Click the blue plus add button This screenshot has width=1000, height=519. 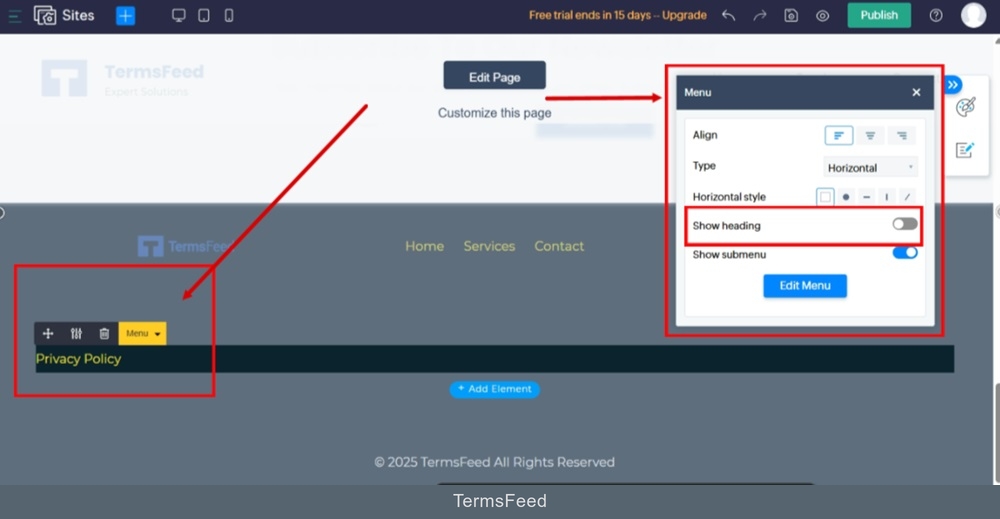tap(126, 15)
